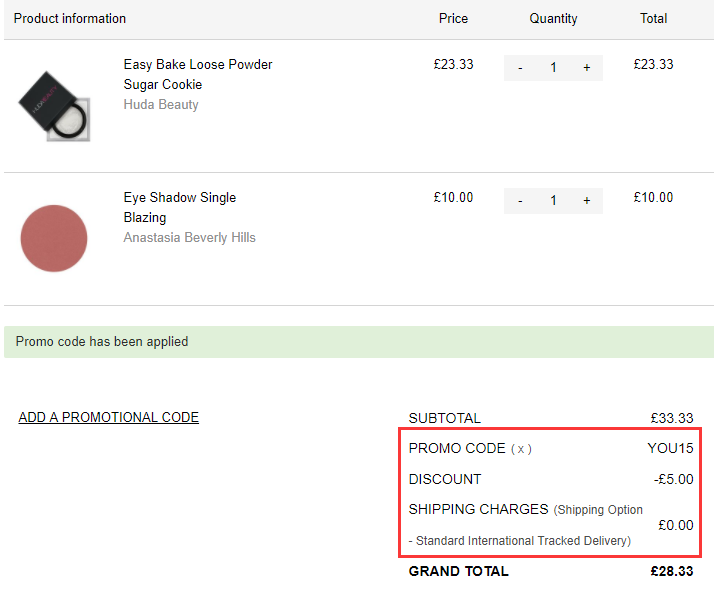Click the Huda Beauty brand name
The height and width of the screenshot is (604, 714).
click(x=161, y=105)
